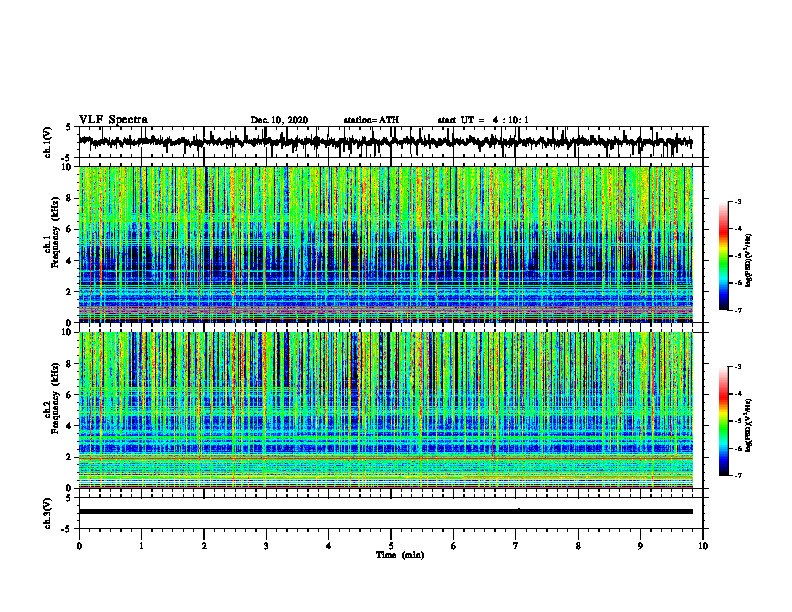Click time axis tick label "10"
The height and width of the screenshot is (612, 792).
(703, 546)
